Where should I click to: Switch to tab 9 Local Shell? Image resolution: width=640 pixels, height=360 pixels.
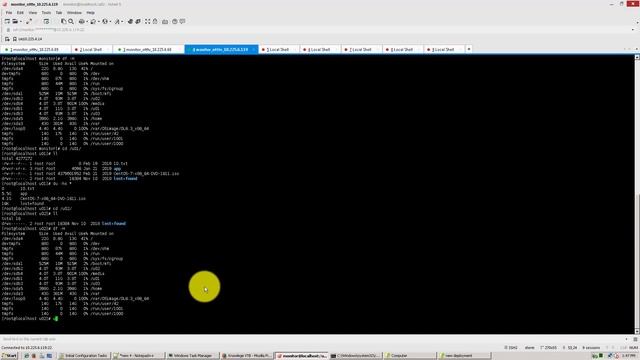coord(443,49)
